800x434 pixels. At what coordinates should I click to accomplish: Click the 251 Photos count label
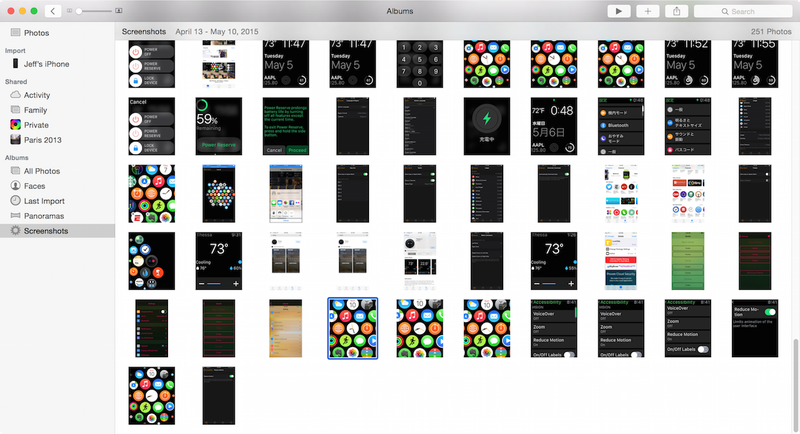[771, 32]
